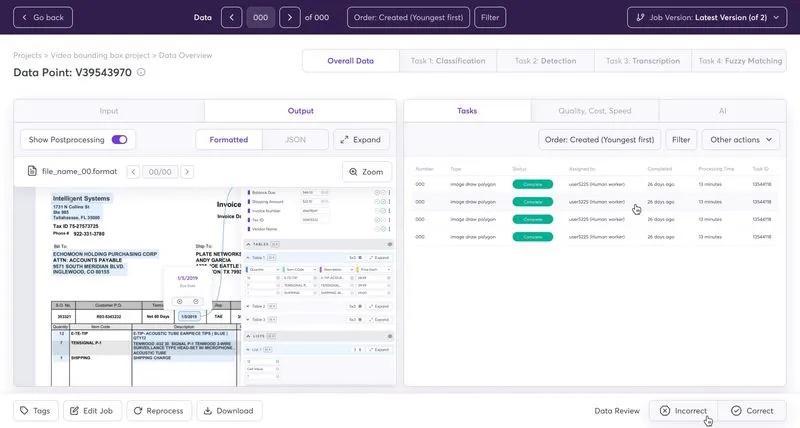This screenshot has width=800, height=428.
Task: Click the info icon beside Data Point V39543970
Action: click(x=141, y=72)
